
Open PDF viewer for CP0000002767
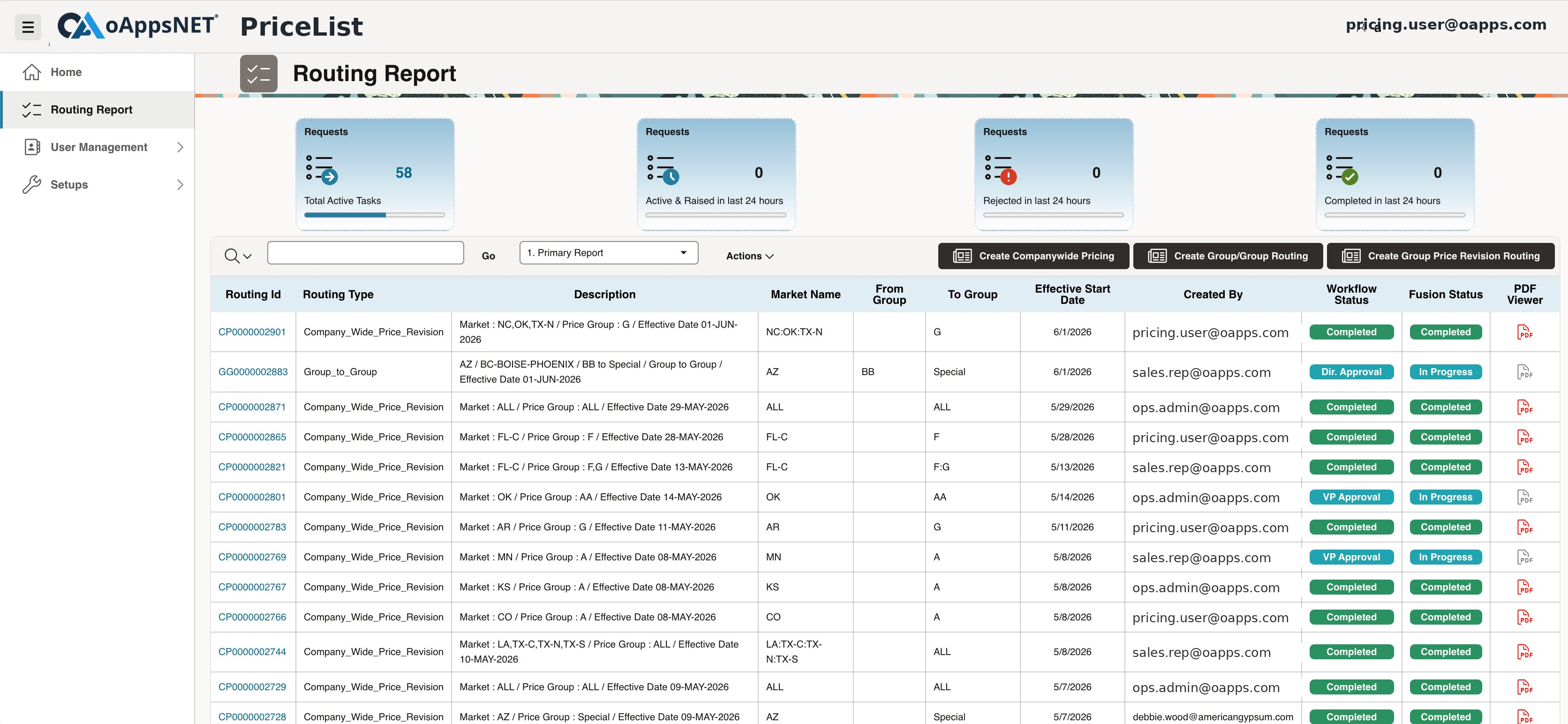tap(1524, 587)
